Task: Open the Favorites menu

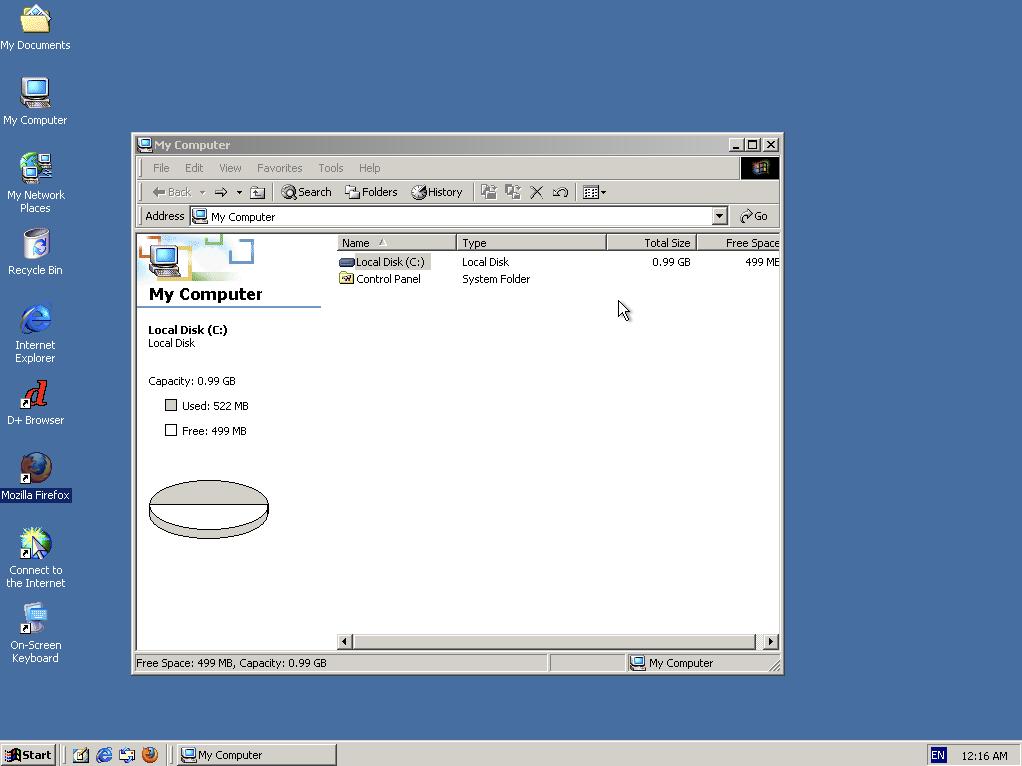Action: (279, 168)
